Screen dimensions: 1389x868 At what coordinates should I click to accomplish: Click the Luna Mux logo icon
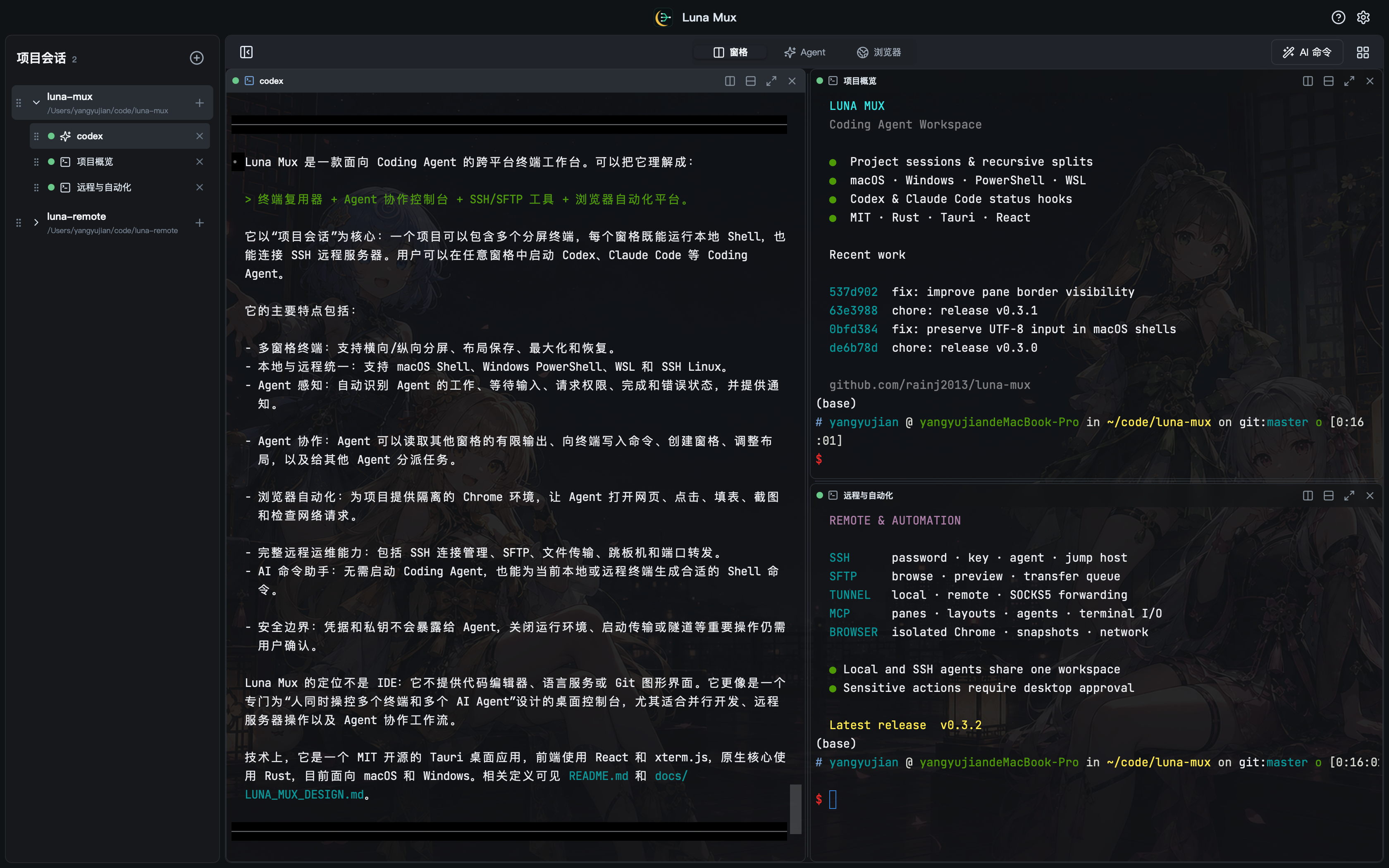[x=663, y=17]
